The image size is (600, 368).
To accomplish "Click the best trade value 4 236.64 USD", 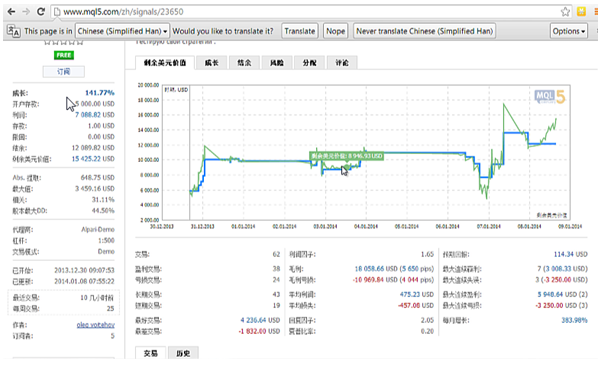I will coord(260,320).
